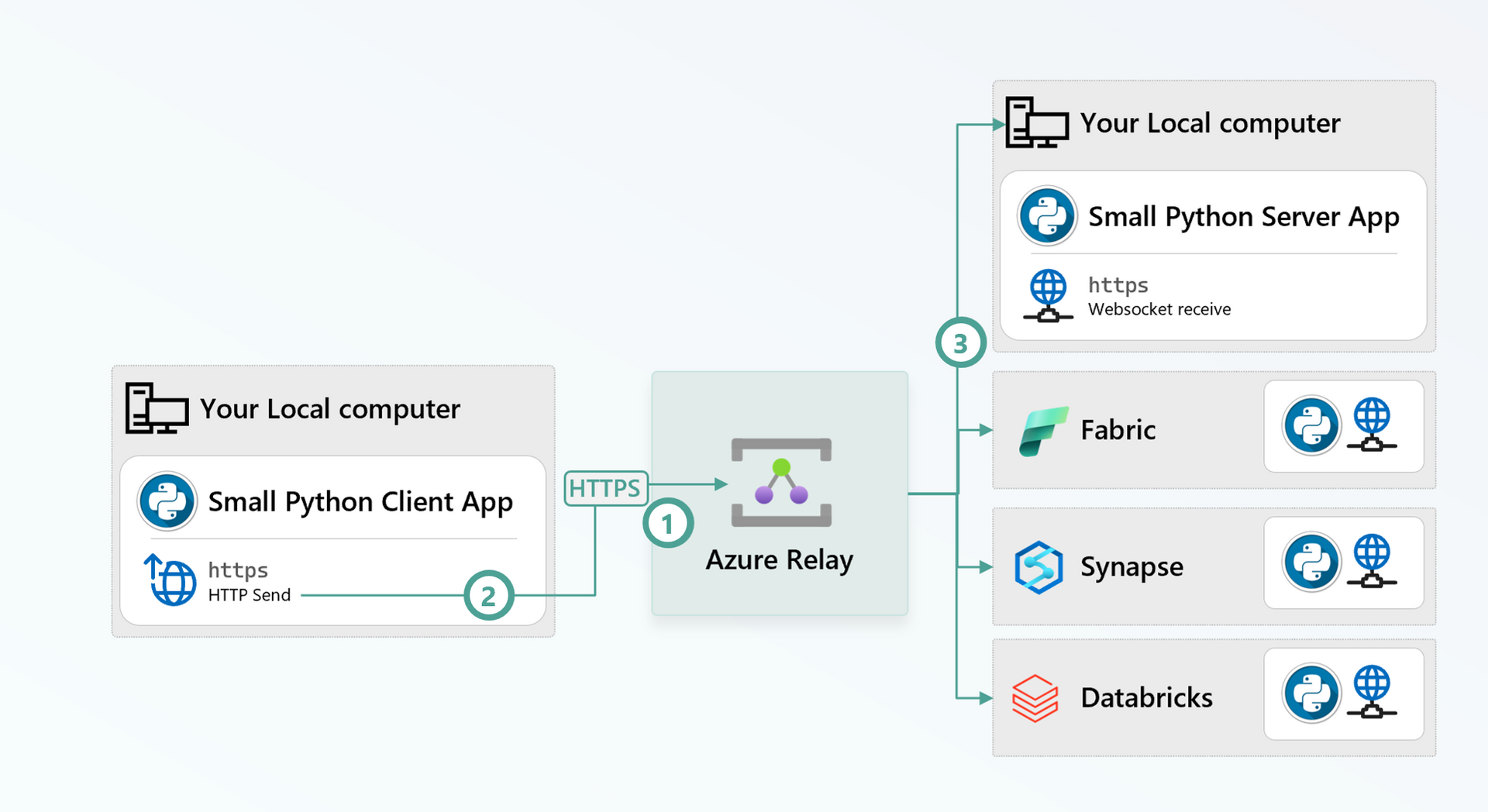
Task: Click the Python icon in Databricks row
Action: point(1311,693)
